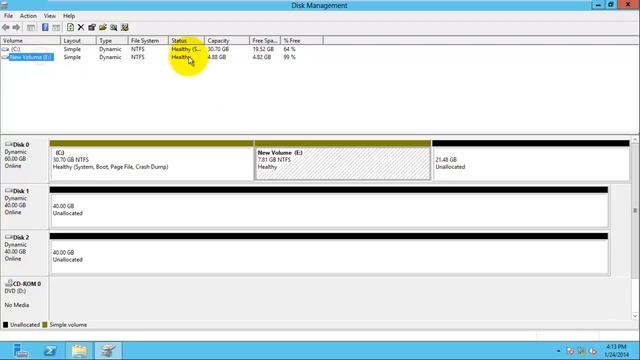Select New Volume (E:) 7.81 GB partition block
The image size is (640, 360).
tap(342, 160)
